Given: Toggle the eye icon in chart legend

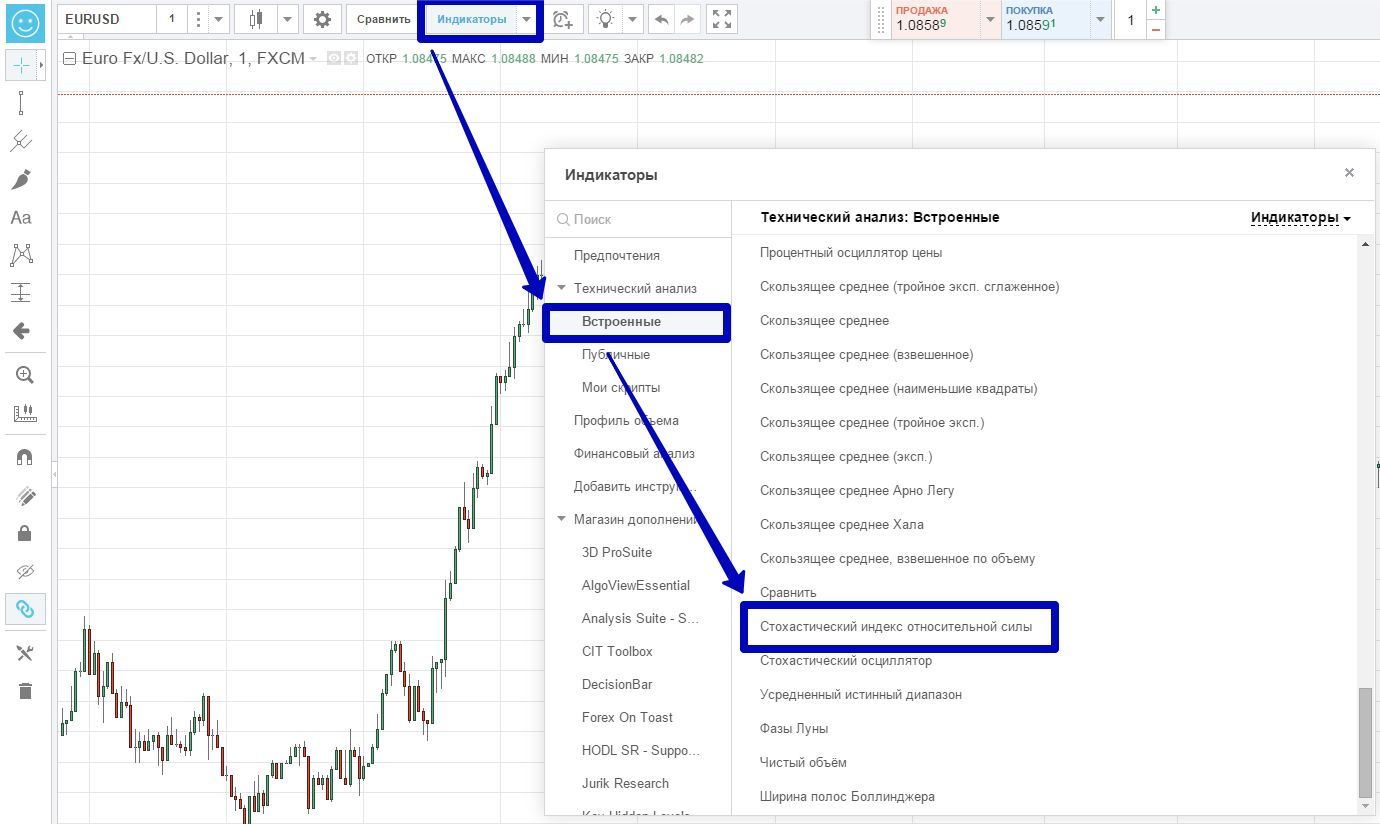Looking at the screenshot, I should tap(334, 59).
